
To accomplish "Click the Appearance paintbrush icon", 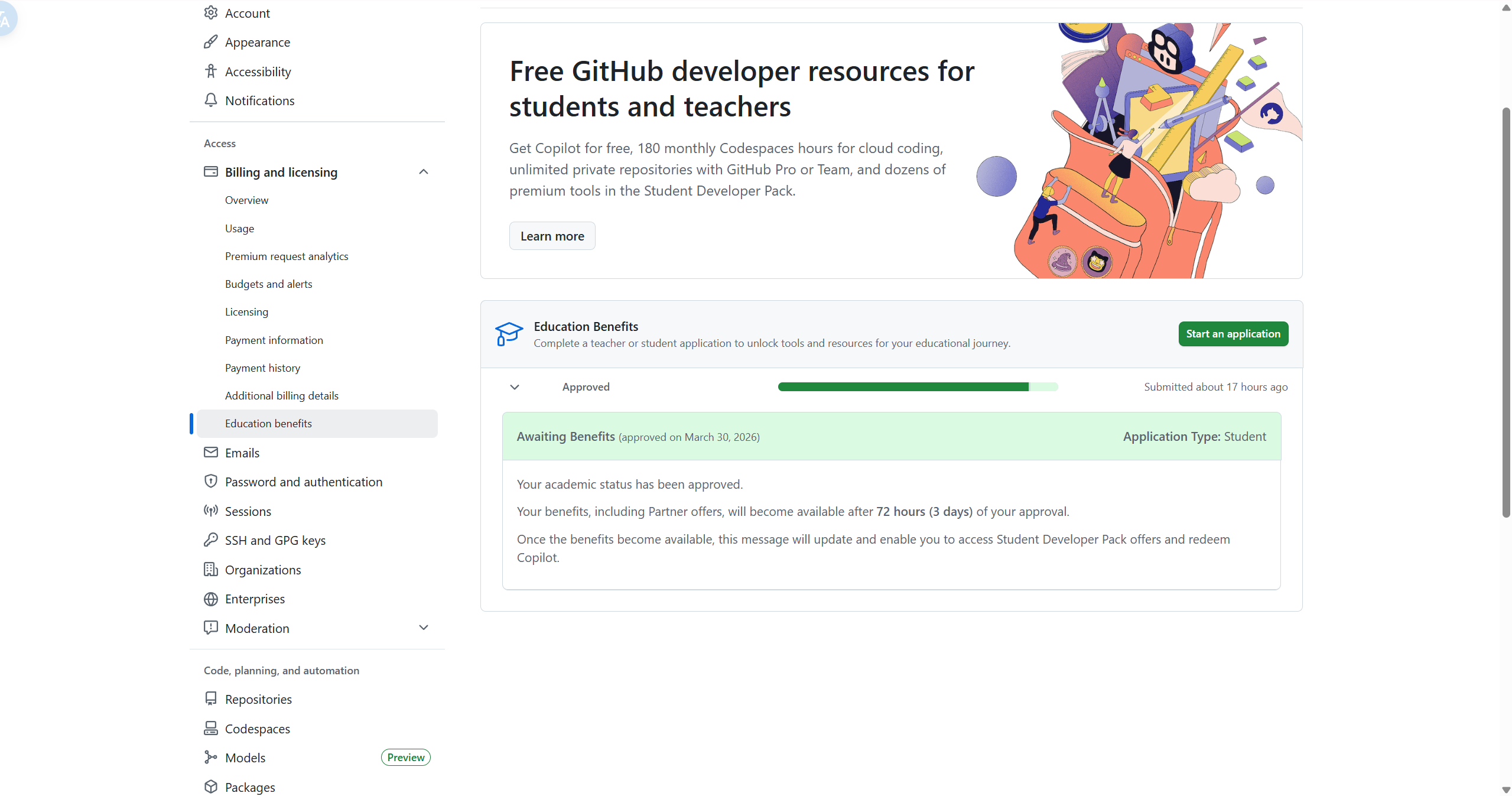I will coord(211,41).
